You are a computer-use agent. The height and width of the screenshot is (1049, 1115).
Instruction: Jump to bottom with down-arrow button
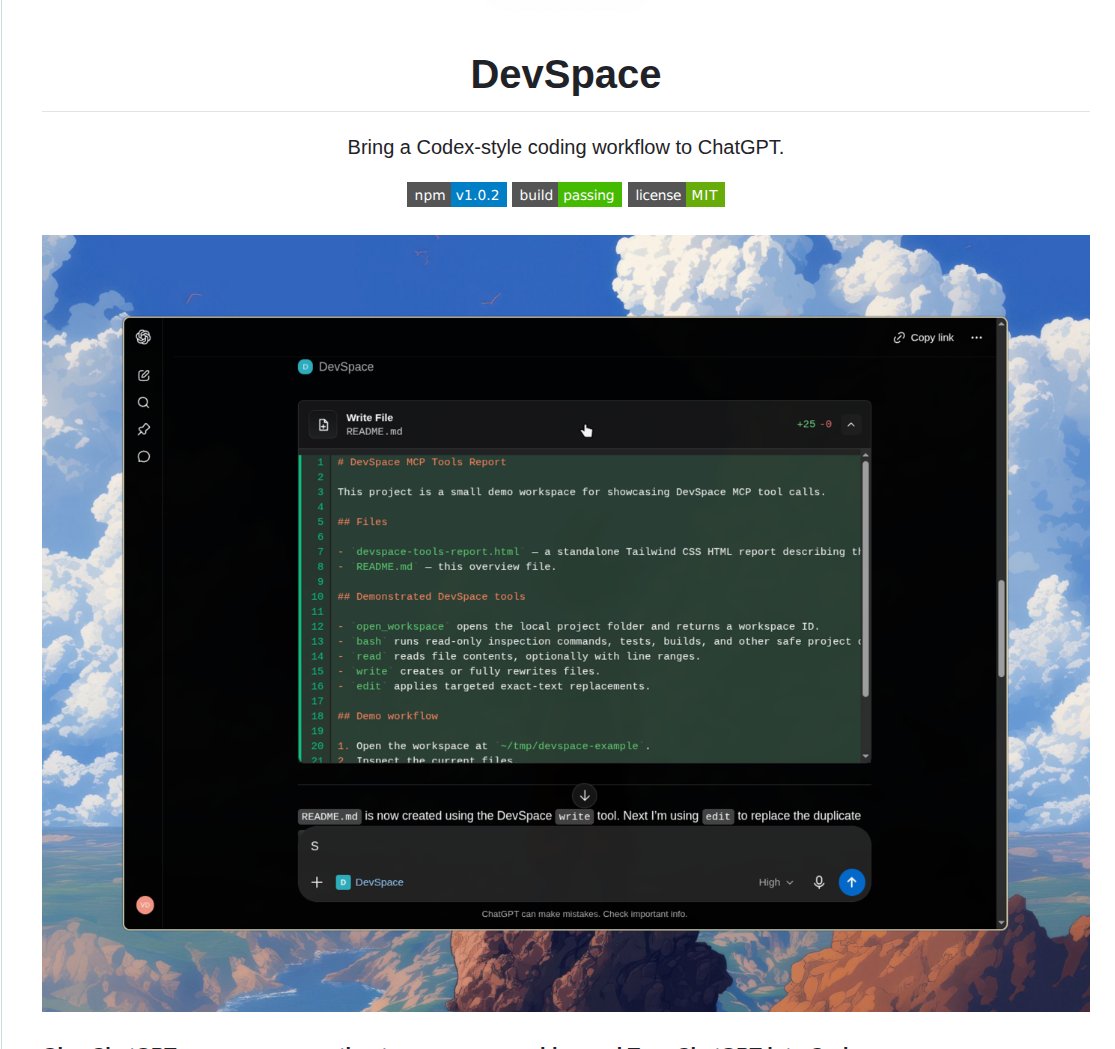(585, 796)
